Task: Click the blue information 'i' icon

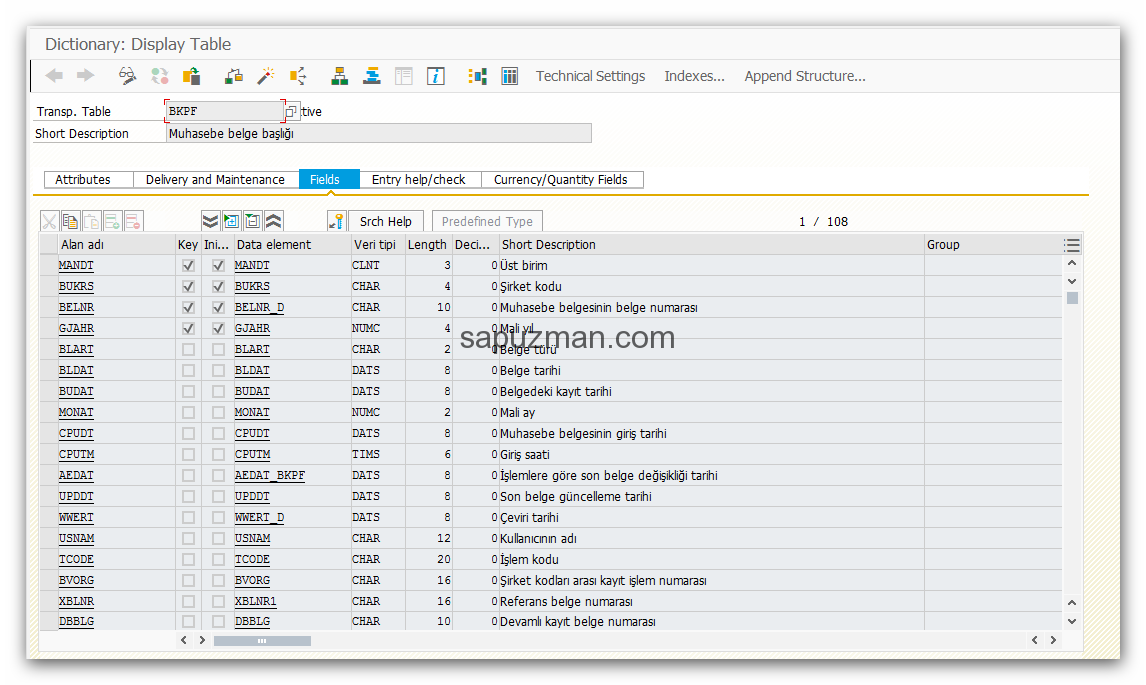Action: pyautogui.click(x=435, y=76)
